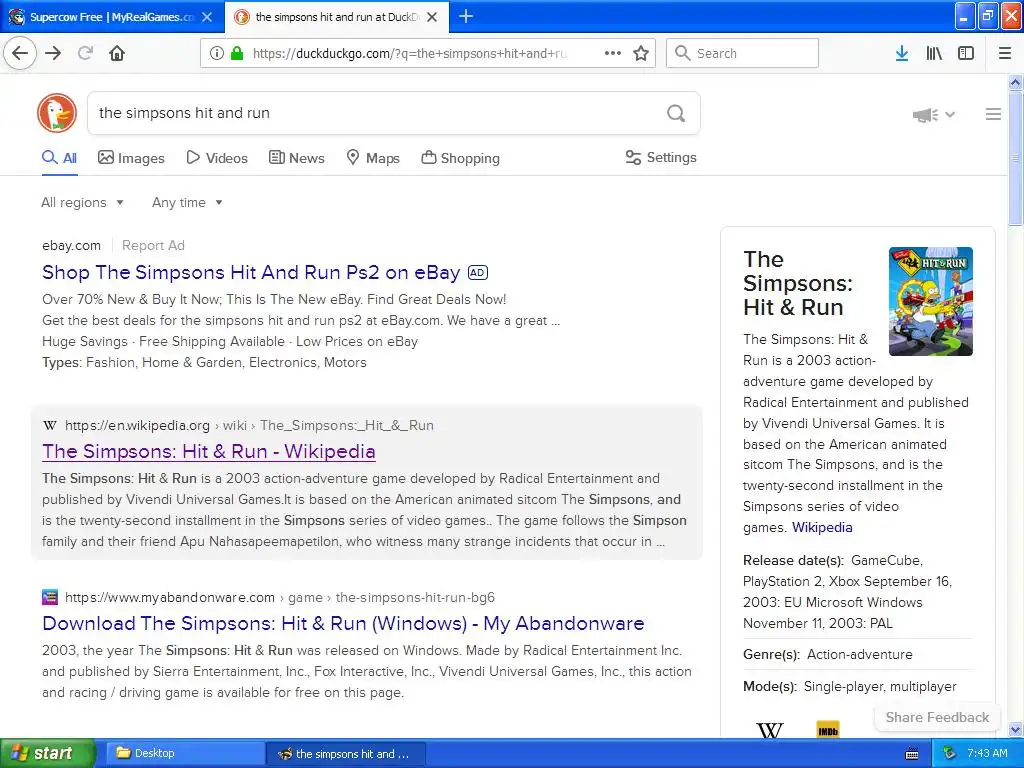1024x768 pixels.
Task: Open Shop The Simpsons eBay ad link
Action: click(251, 272)
